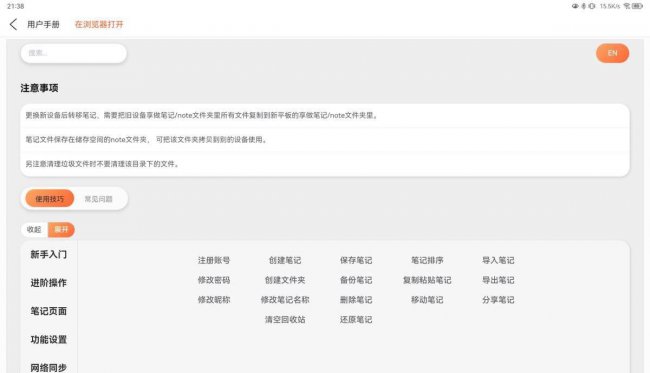Focus the 搜索 search field

(x=74, y=53)
